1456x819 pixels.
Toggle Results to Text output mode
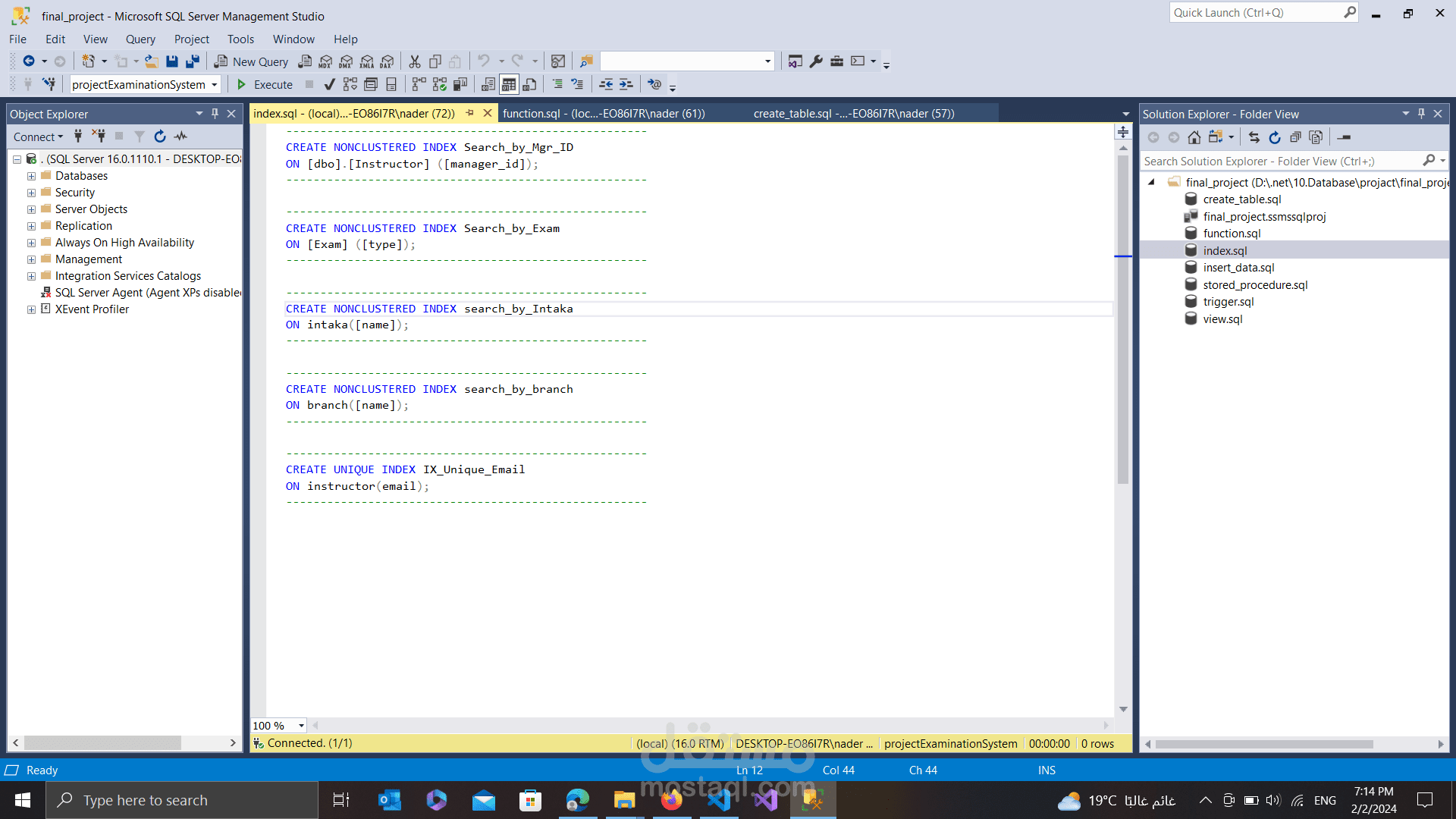point(488,84)
